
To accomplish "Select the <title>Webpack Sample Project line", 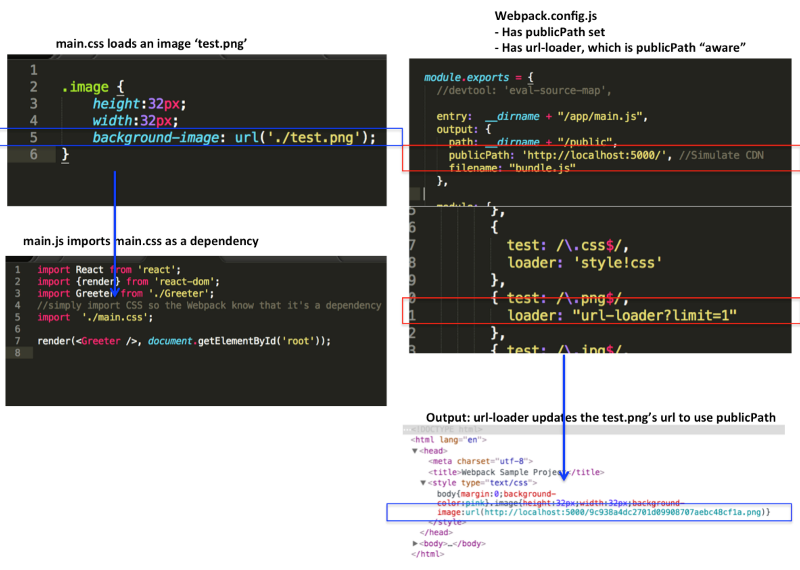I will [516, 472].
